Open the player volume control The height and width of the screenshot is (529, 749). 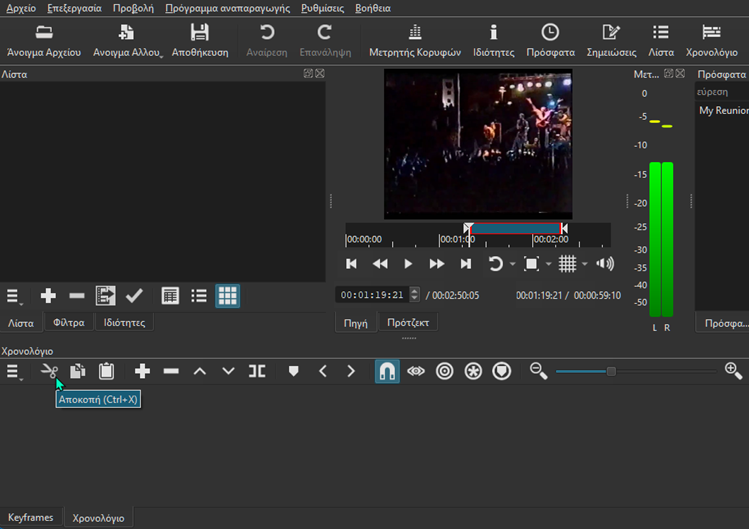point(605,264)
